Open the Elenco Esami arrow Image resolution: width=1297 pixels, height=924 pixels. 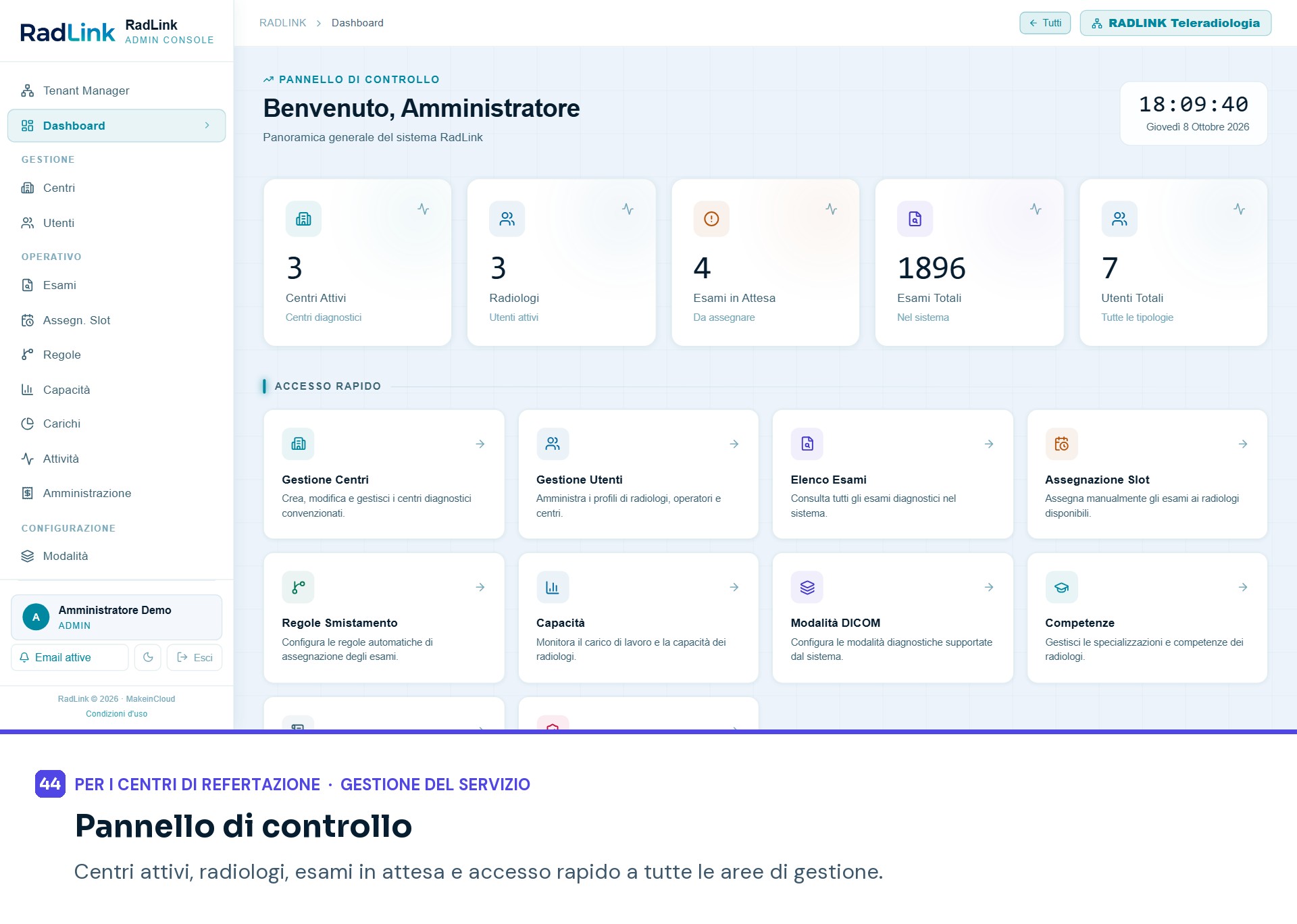coord(989,444)
